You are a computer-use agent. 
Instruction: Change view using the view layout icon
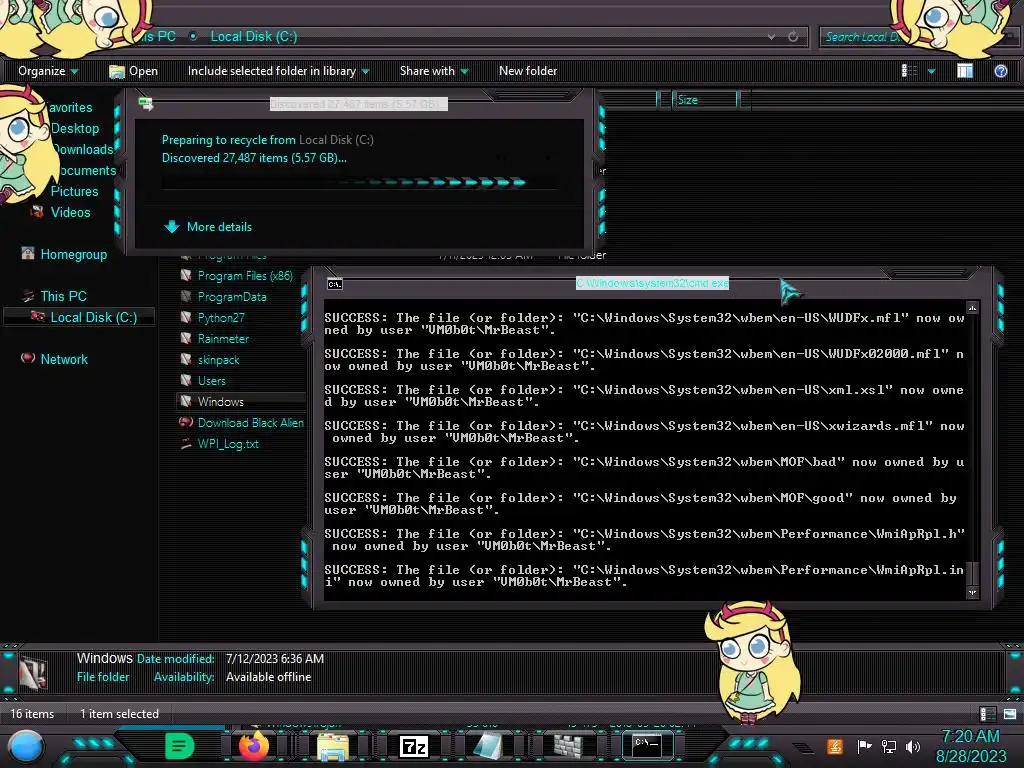(x=909, y=71)
